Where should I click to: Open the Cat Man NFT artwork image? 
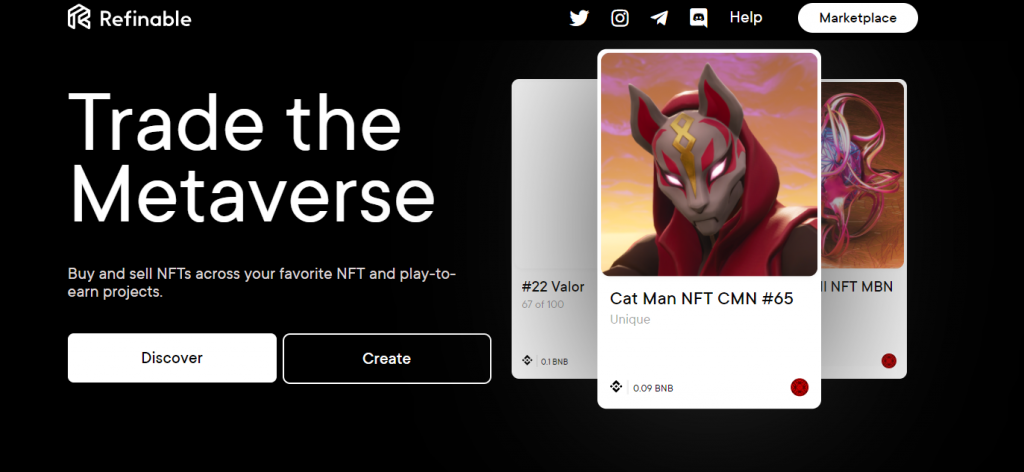coord(709,165)
